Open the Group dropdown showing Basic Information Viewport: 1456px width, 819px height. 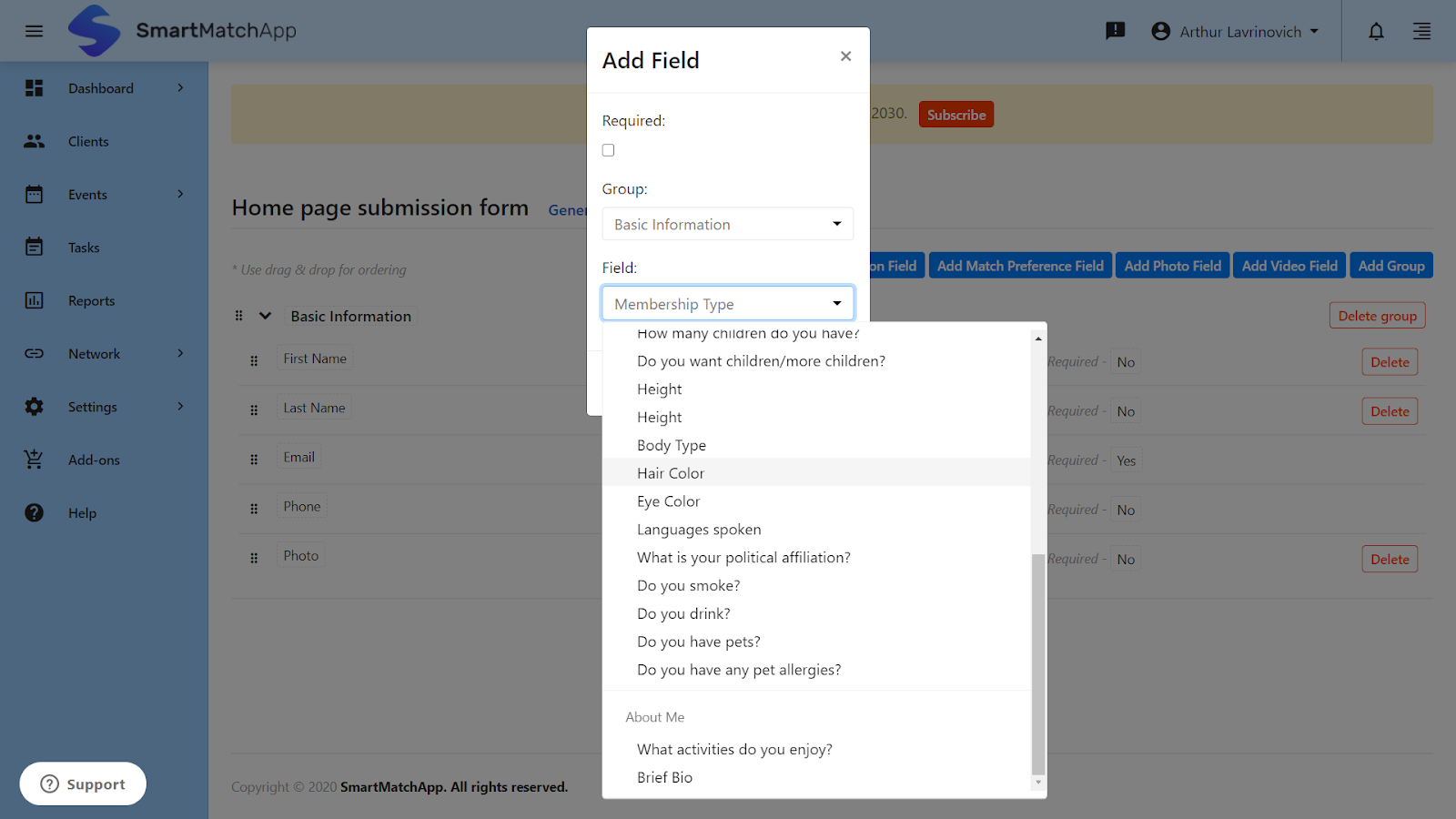pyautogui.click(x=727, y=224)
